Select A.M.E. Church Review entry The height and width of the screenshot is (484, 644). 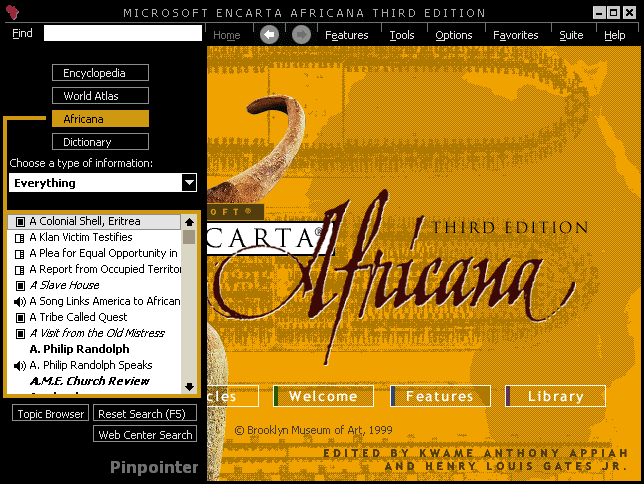[94, 382]
